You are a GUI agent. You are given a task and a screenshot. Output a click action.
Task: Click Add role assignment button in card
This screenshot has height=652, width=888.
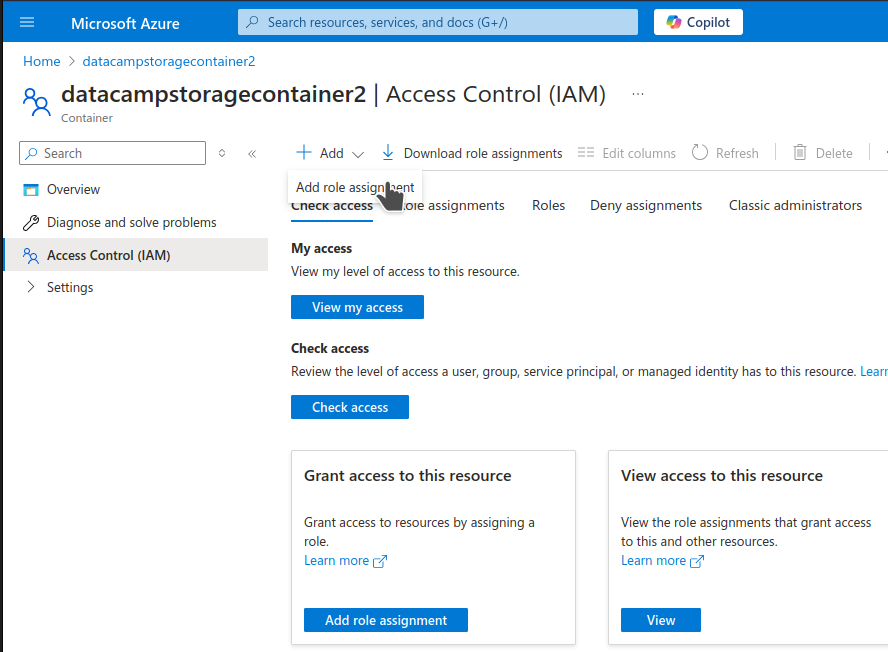[x=386, y=620]
